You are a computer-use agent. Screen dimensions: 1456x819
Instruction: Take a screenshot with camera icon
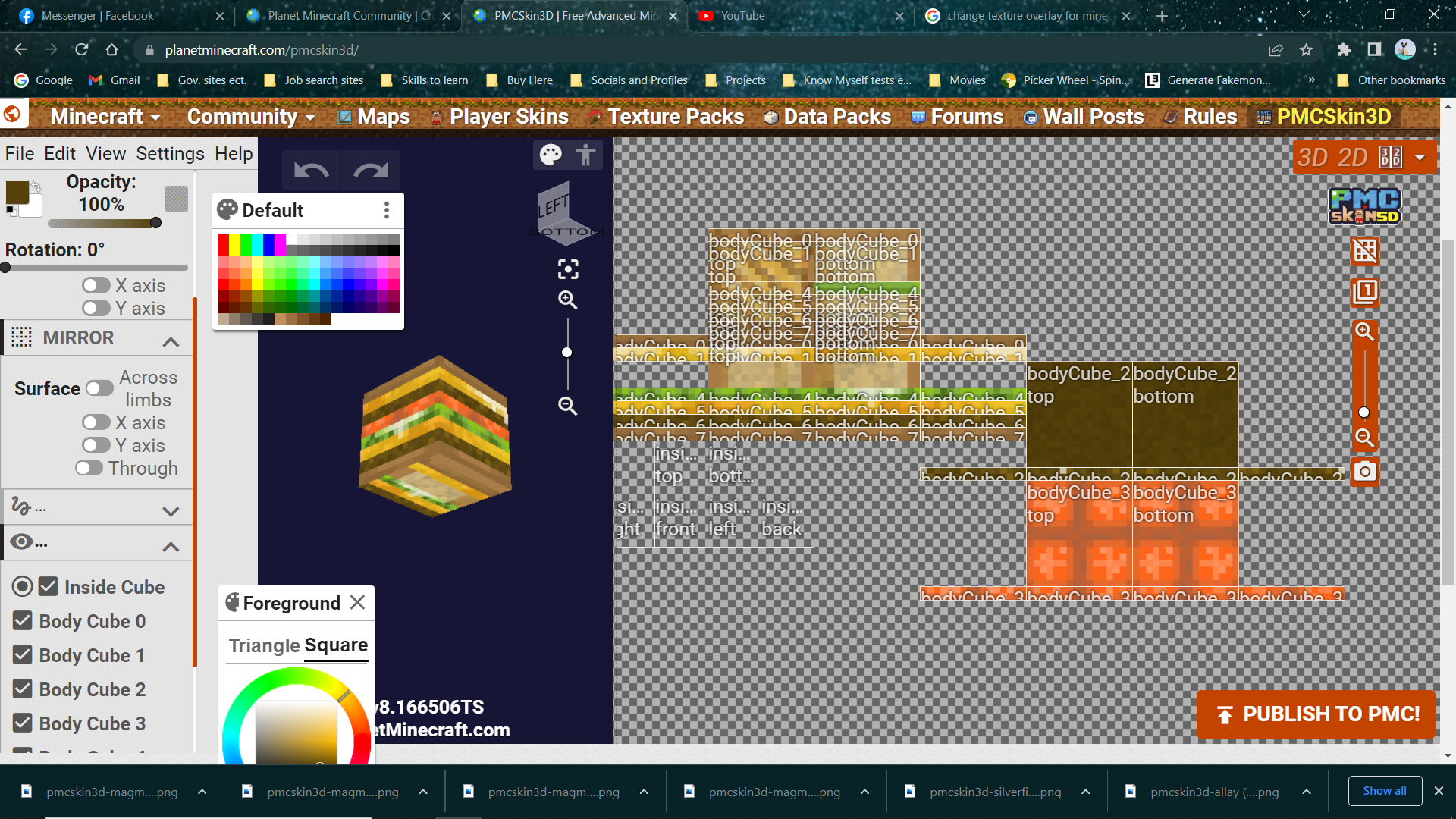point(1365,472)
